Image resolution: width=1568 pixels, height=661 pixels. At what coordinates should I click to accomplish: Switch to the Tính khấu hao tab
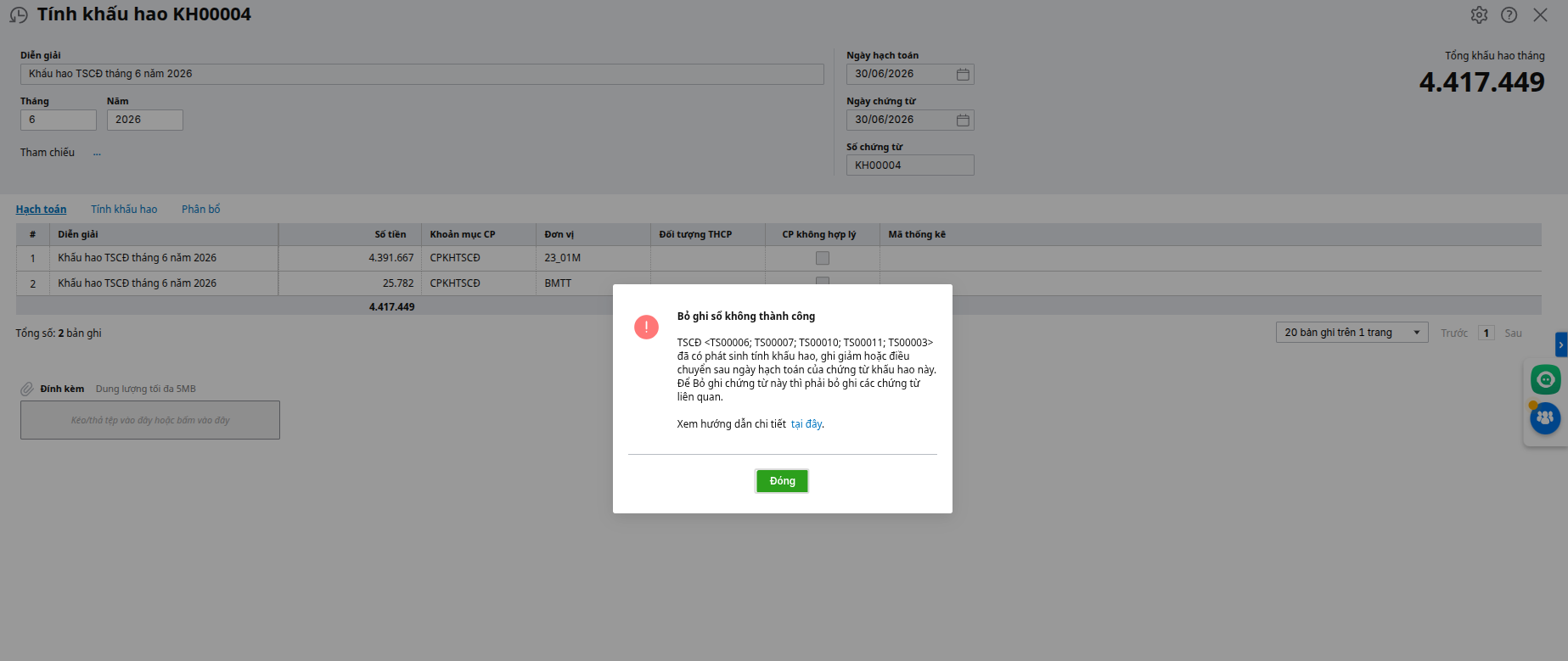click(124, 210)
